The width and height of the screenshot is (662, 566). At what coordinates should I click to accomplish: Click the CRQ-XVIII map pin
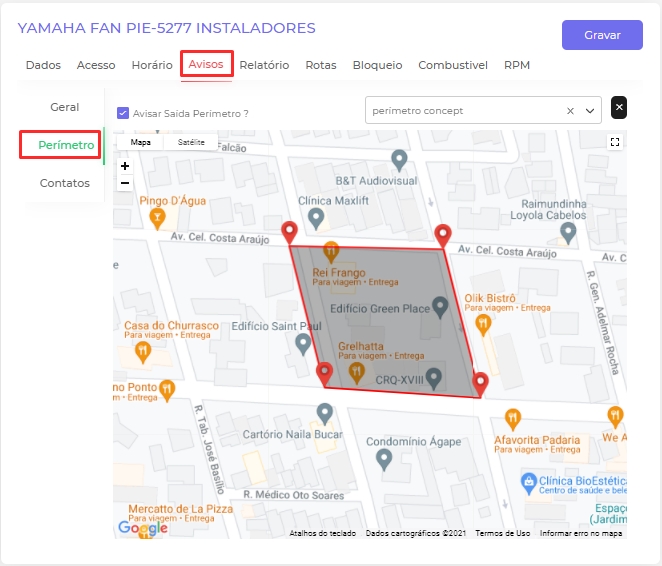pyautogui.click(x=434, y=378)
